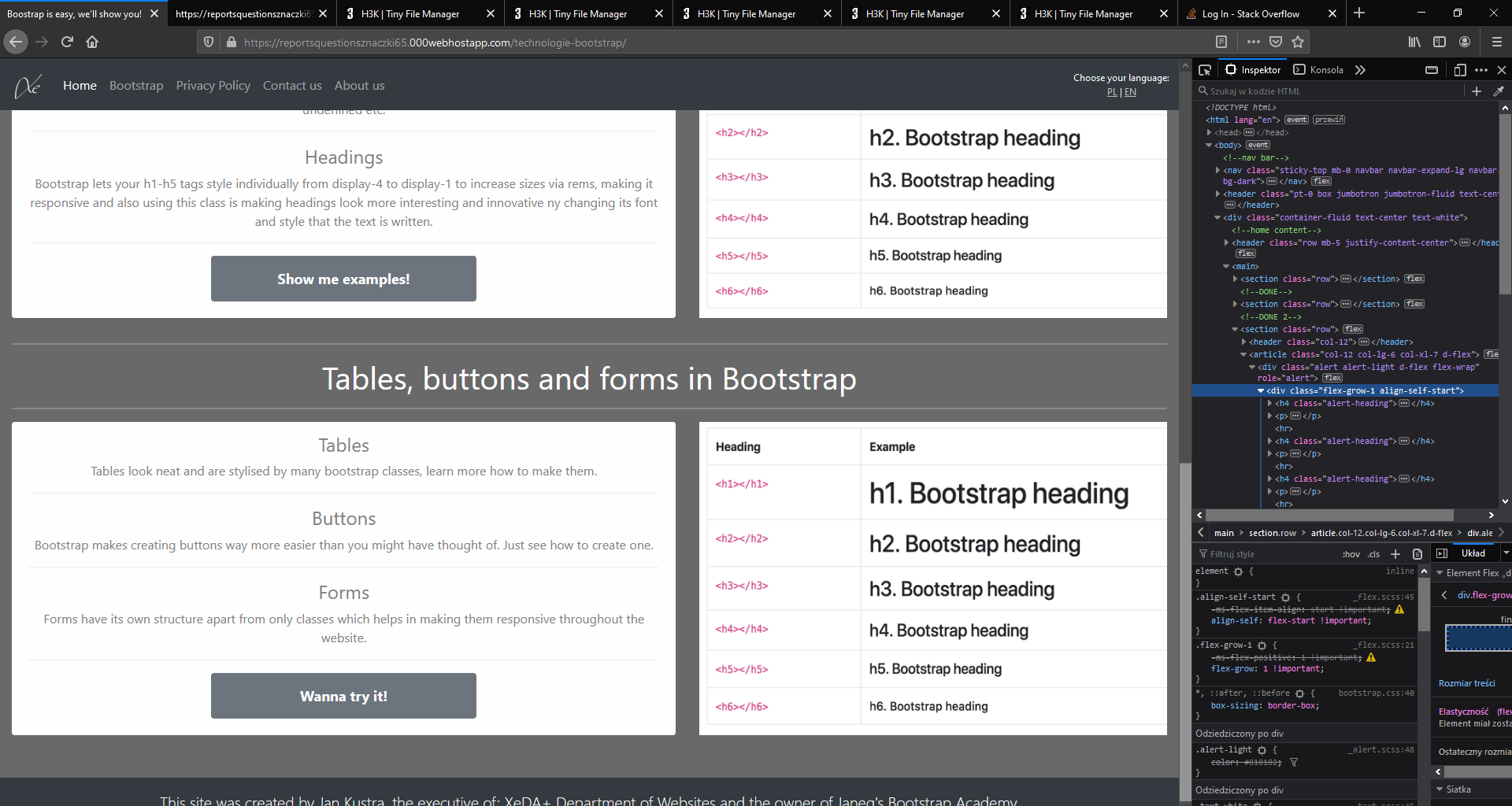Go back arrow beside div.flex-grow in layout panel
Screen dimensions: 1512x806
(1444, 595)
